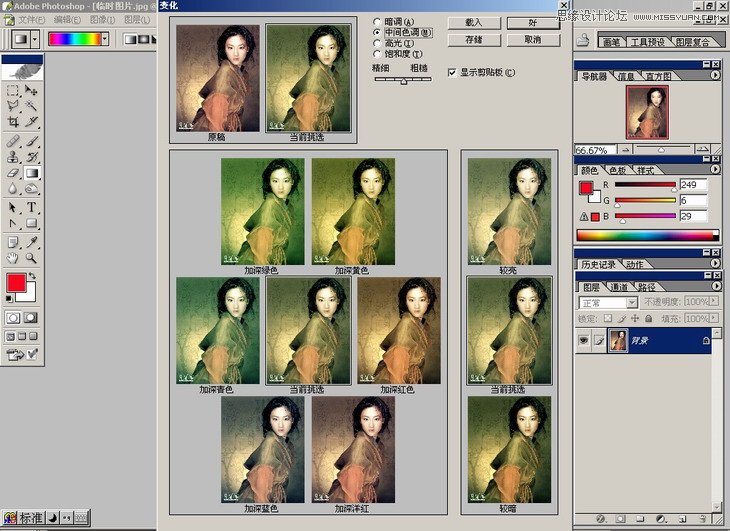The image size is (730, 531).
Task: Toggle 显示剪贴板 checkbox
Action: pyautogui.click(x=452, y=73)
